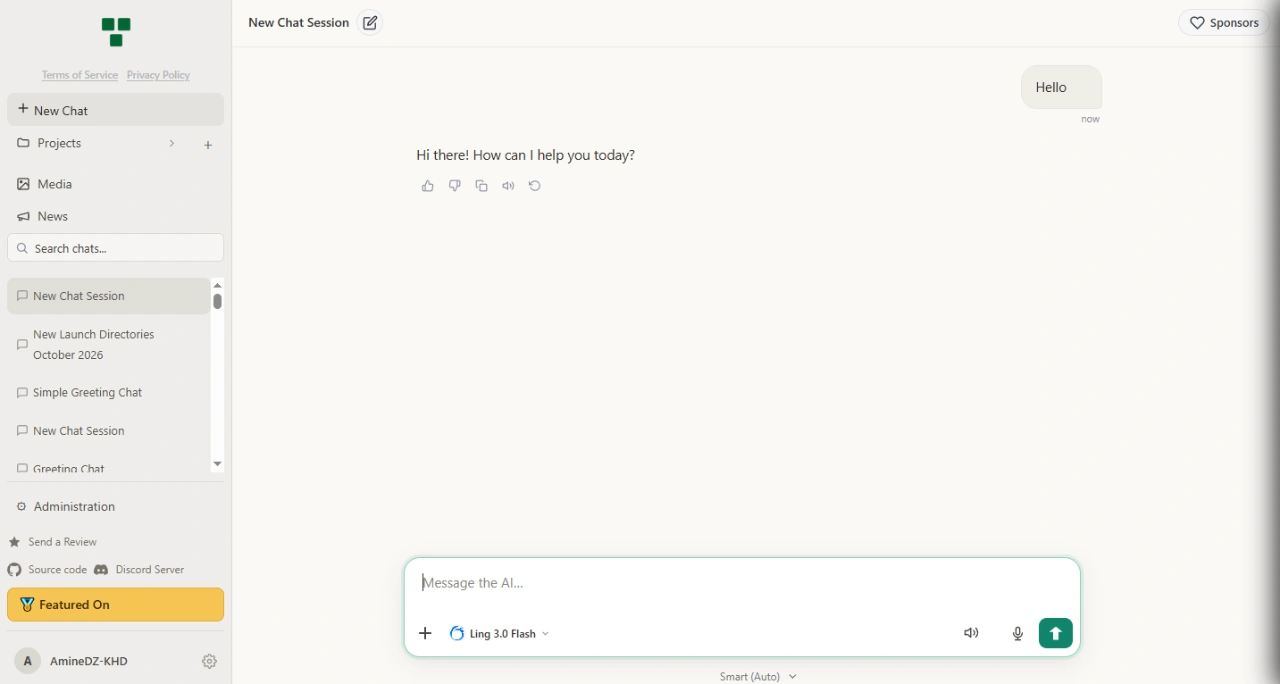Click the magnifier icon in search field
The height and width of the screenshot is (684, 1280).
pyautogui.click(x=23, y=248)
